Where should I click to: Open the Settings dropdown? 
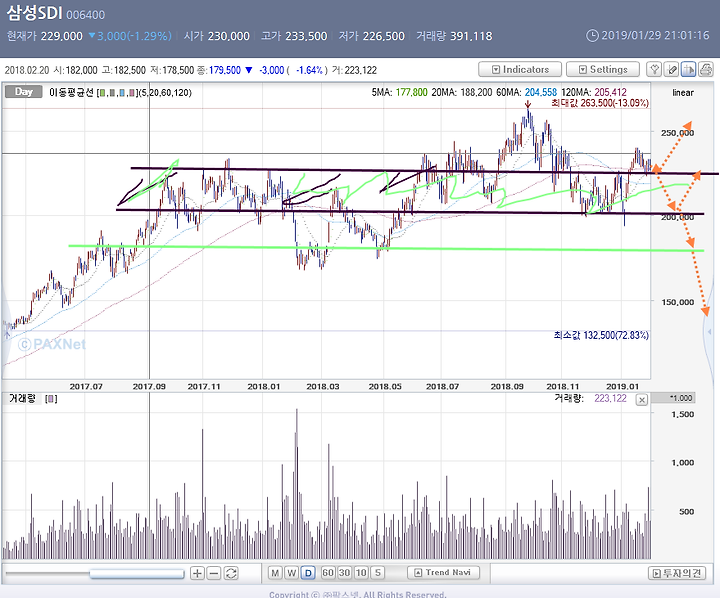[603, 69]
